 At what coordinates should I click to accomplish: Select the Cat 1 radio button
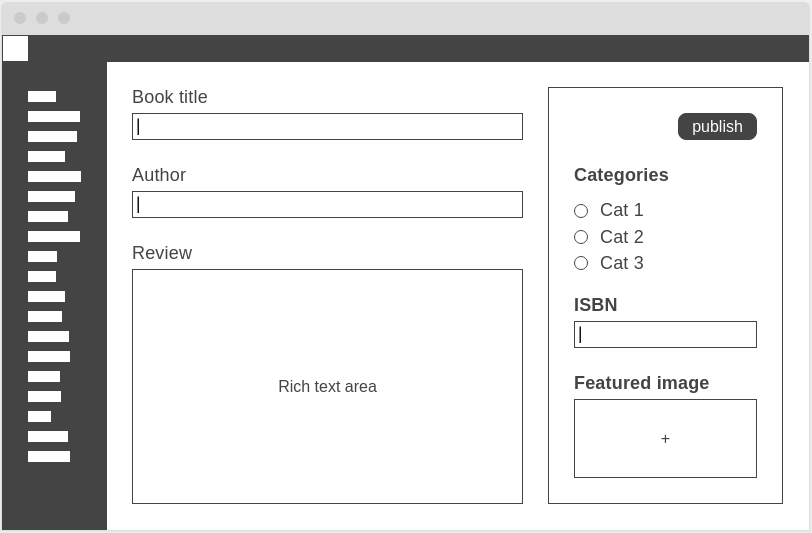click(581, 211)
